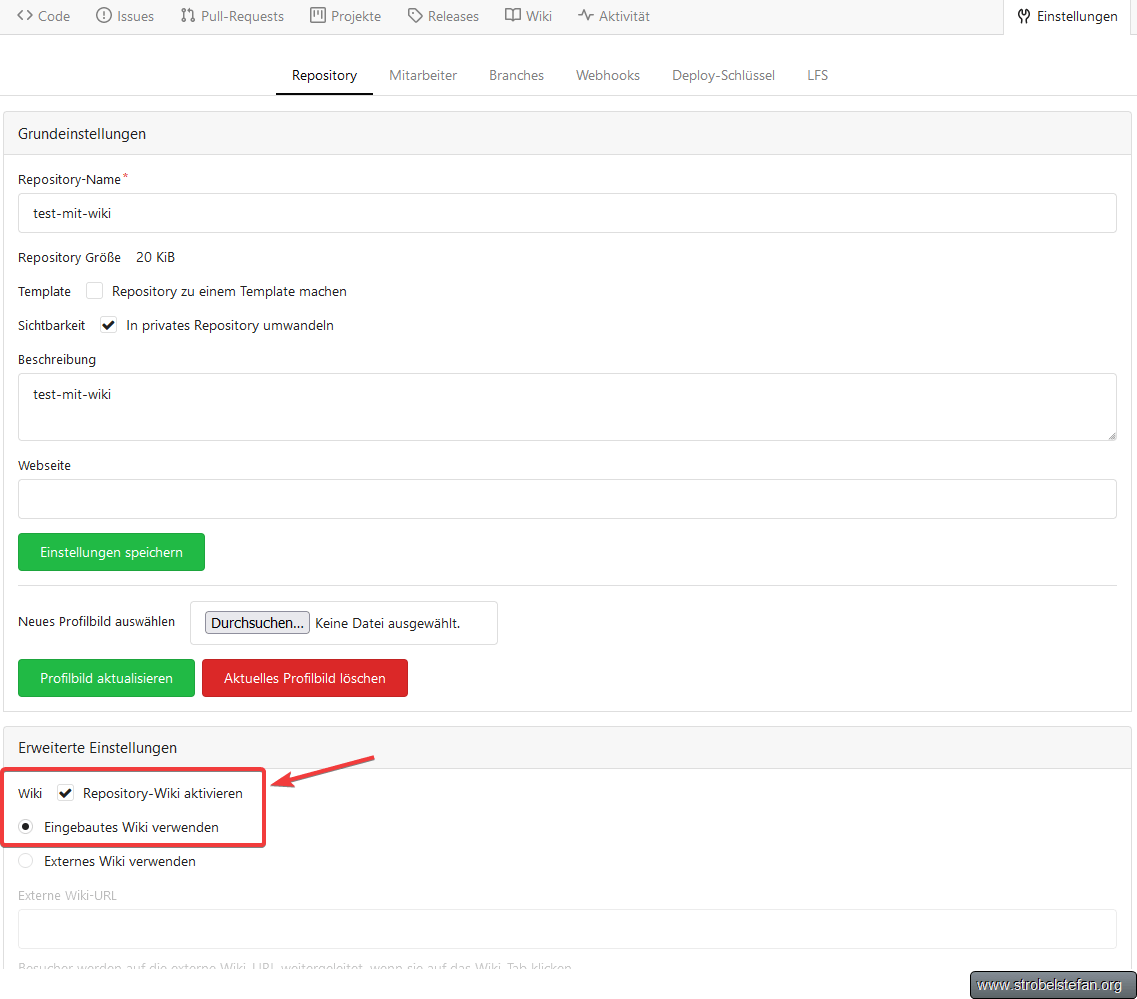Click Durchsuchen to choose a file
1137x999 pixels.
(257, 623)
